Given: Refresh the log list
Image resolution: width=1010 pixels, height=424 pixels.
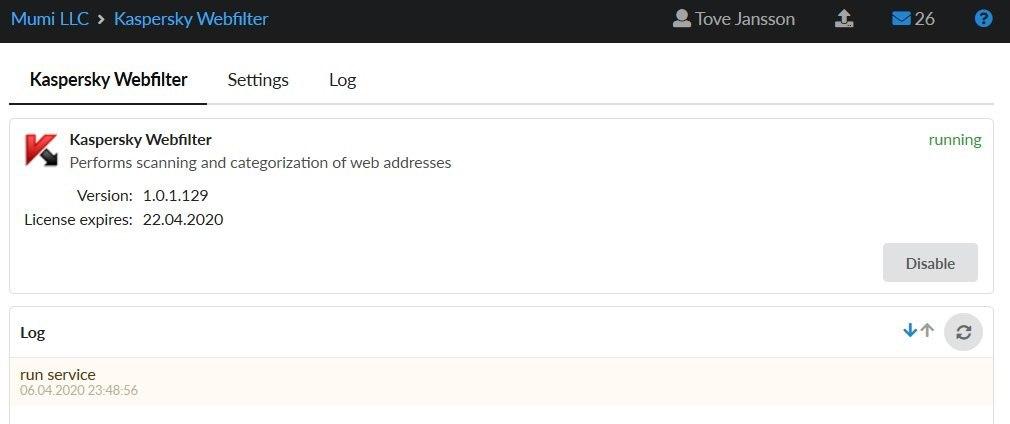Looking at the screenshot, I should [963, 332].
